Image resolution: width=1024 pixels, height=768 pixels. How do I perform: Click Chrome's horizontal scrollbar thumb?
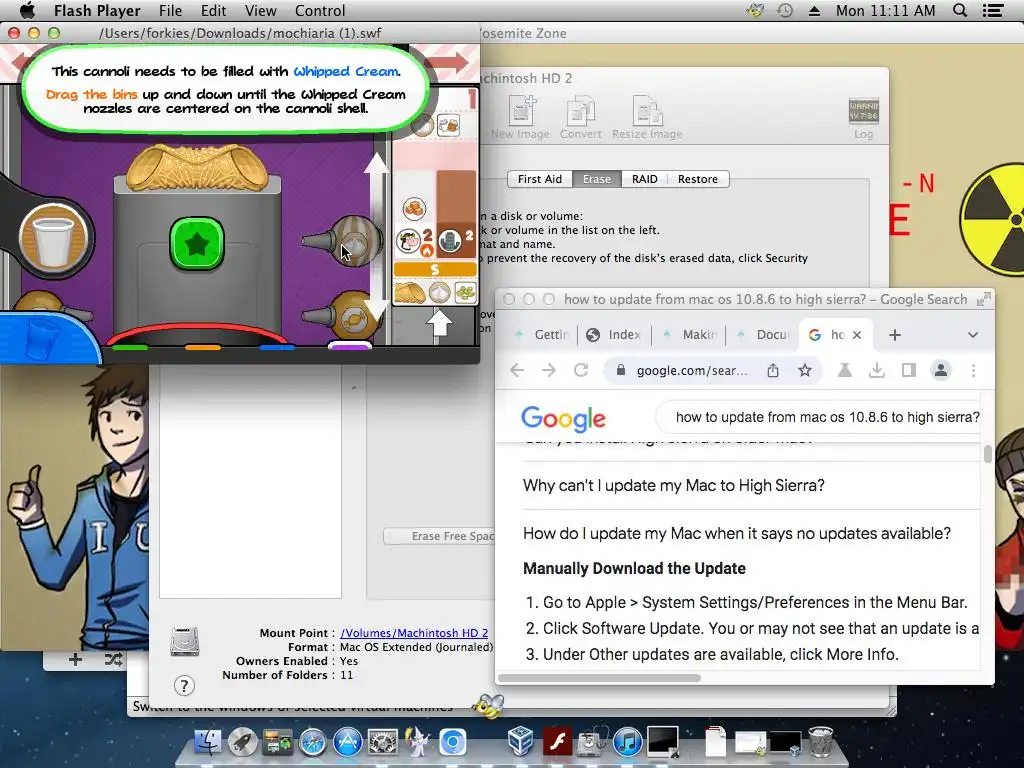click(600, 678)
